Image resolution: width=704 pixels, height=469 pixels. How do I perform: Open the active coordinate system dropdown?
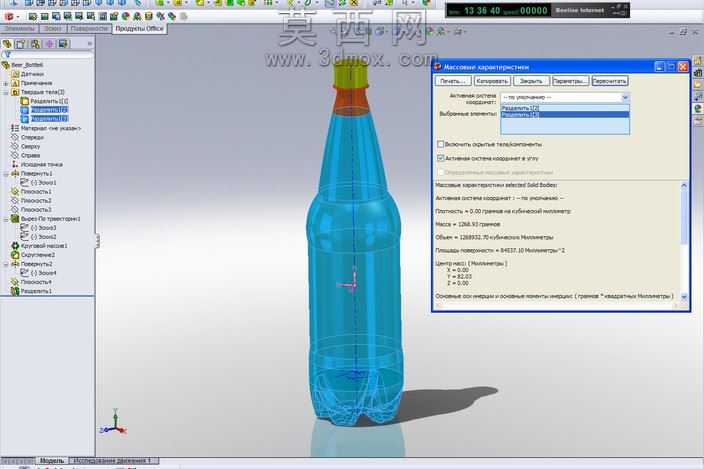(x=625, y=97)
